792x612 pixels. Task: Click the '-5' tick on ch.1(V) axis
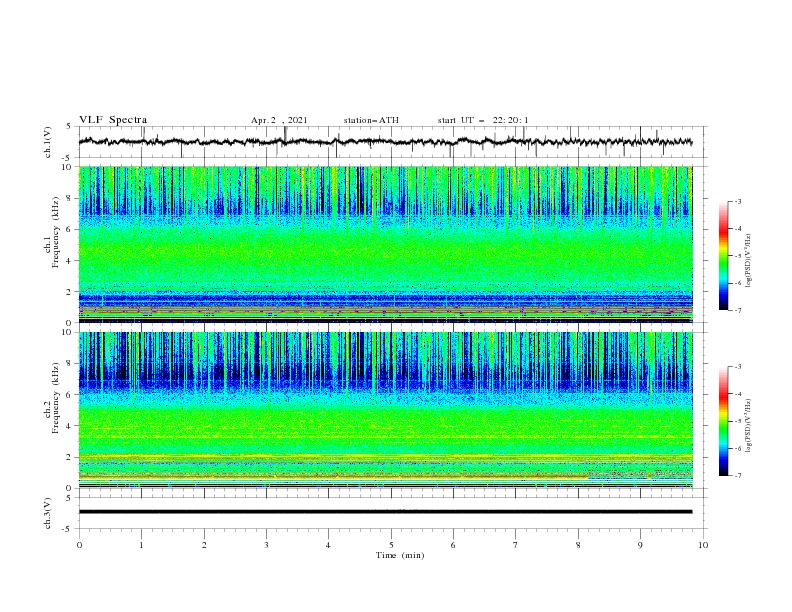point(68,158)
